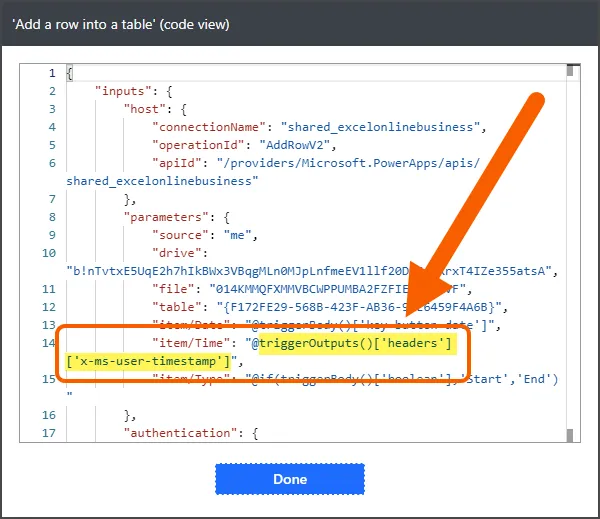This screenshot has width=600, height=519.
Task: Click the "connectionName" property name
Action: 212,127
